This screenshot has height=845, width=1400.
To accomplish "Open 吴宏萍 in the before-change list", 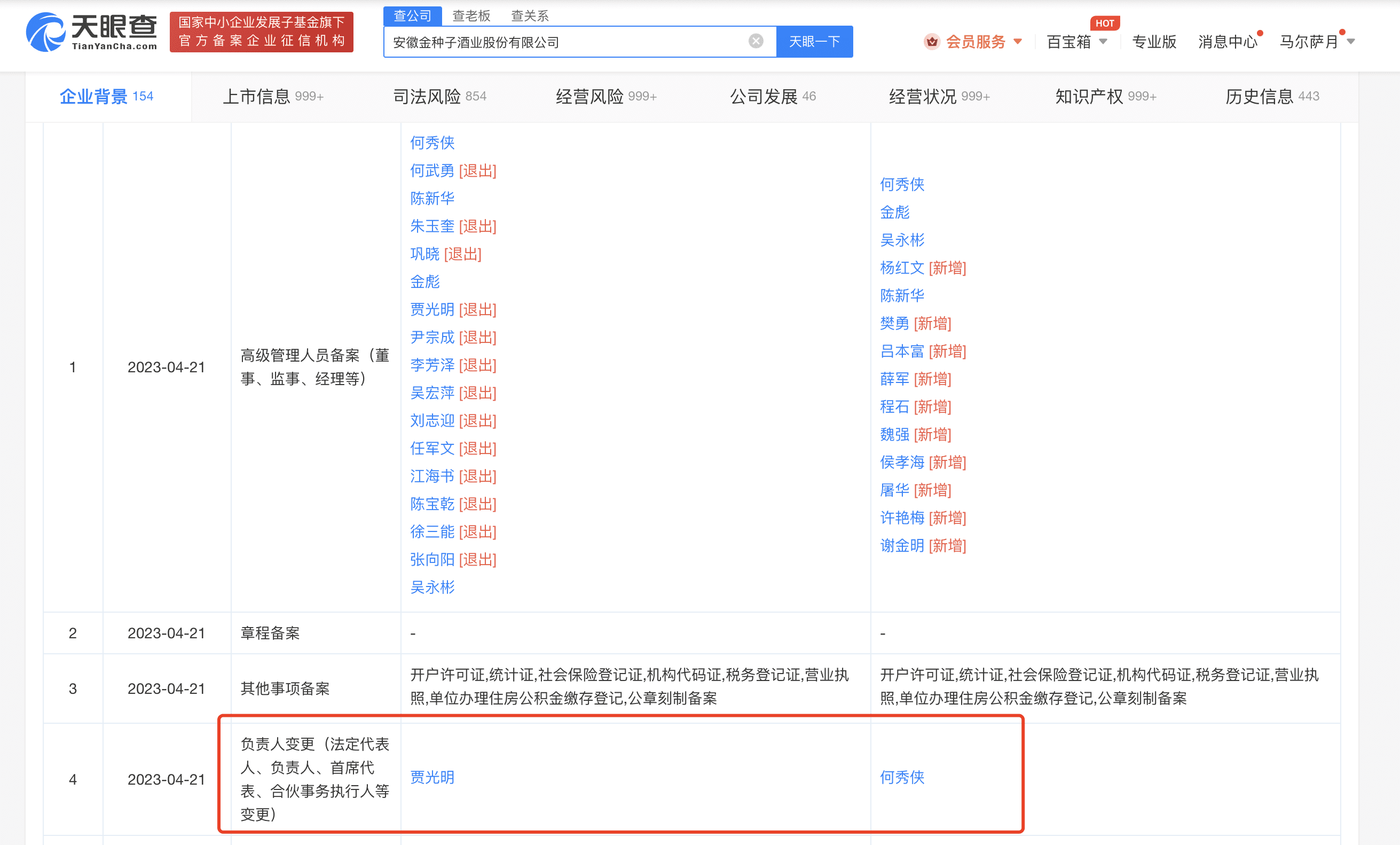I will (x=432, y=393).
